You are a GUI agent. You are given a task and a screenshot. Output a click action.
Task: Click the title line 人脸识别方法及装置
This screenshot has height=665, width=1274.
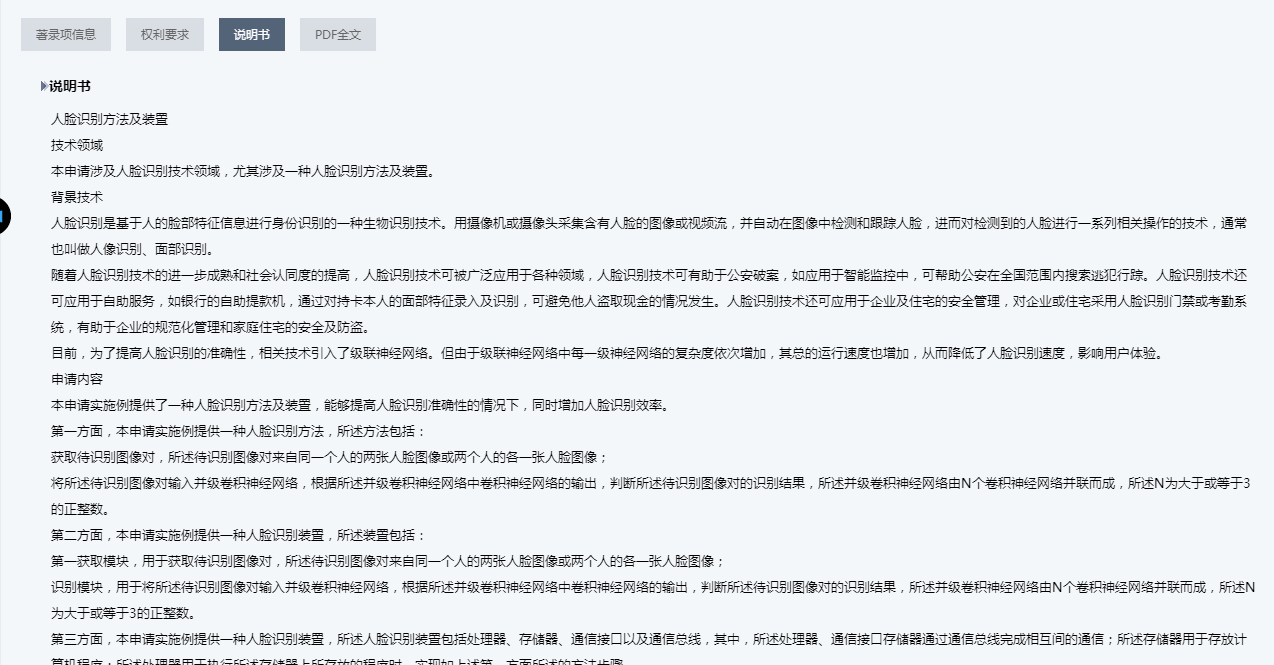coord(109,119)
